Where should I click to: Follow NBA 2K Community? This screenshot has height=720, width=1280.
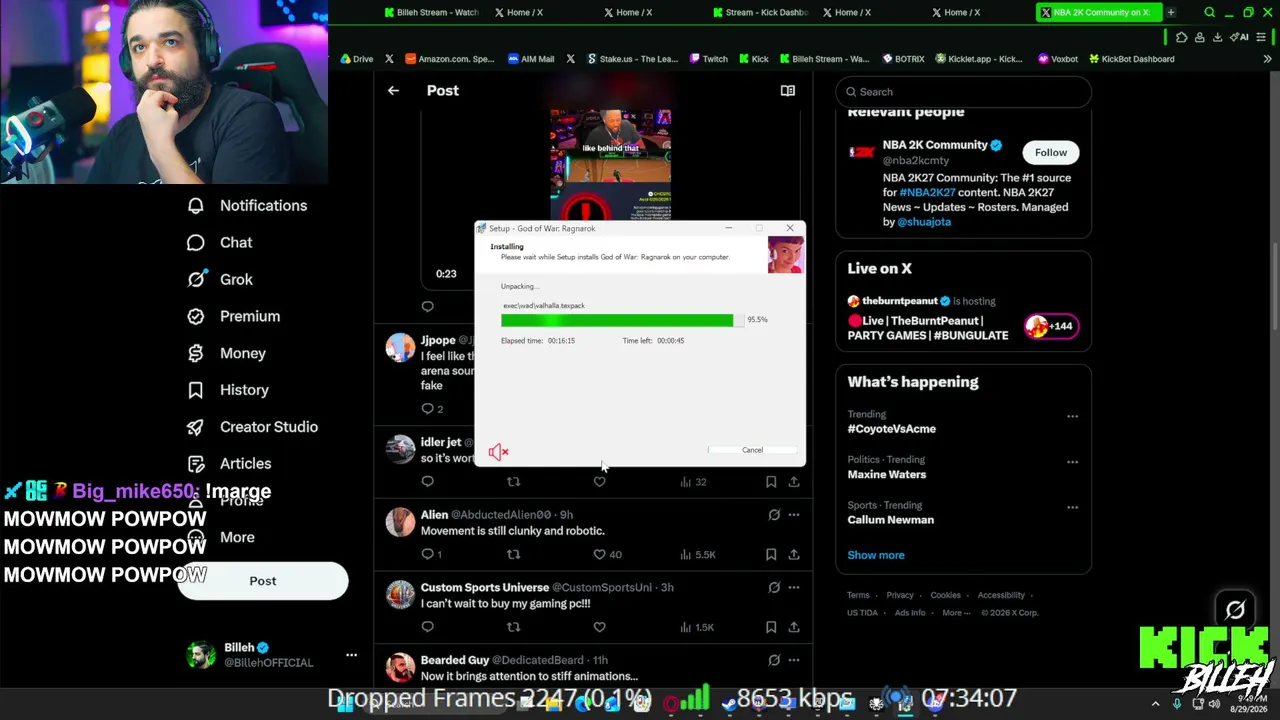coord(1051,153)
